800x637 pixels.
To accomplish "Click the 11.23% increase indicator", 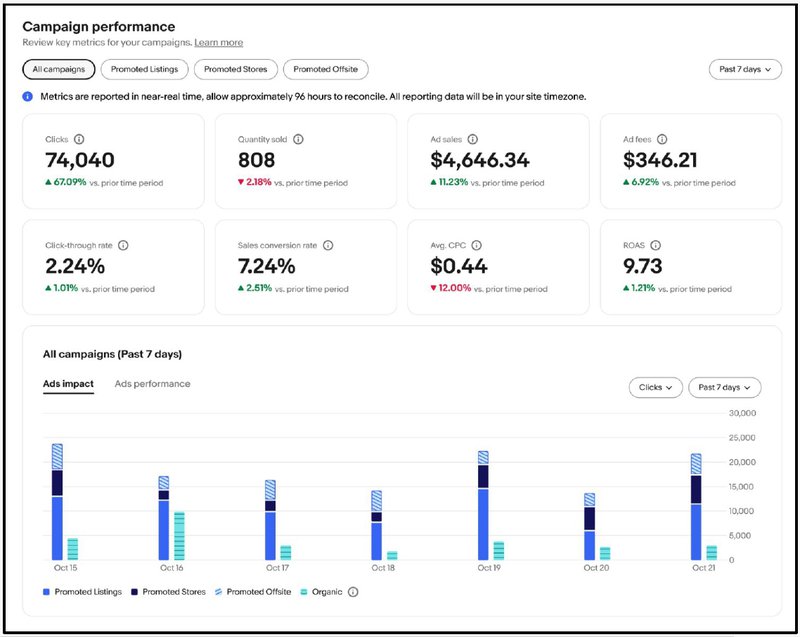I will pos(449,182).
